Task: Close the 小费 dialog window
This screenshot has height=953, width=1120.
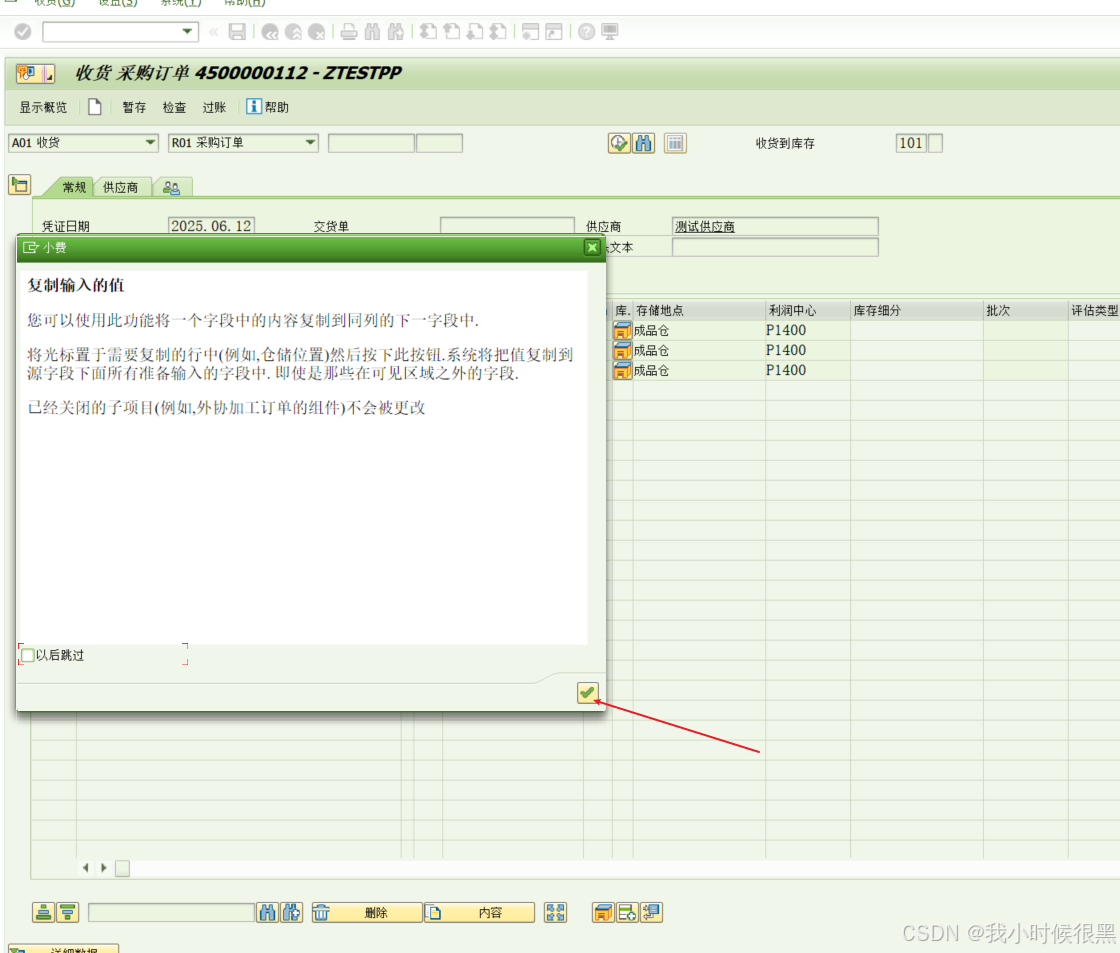Action: pos(592,247)
